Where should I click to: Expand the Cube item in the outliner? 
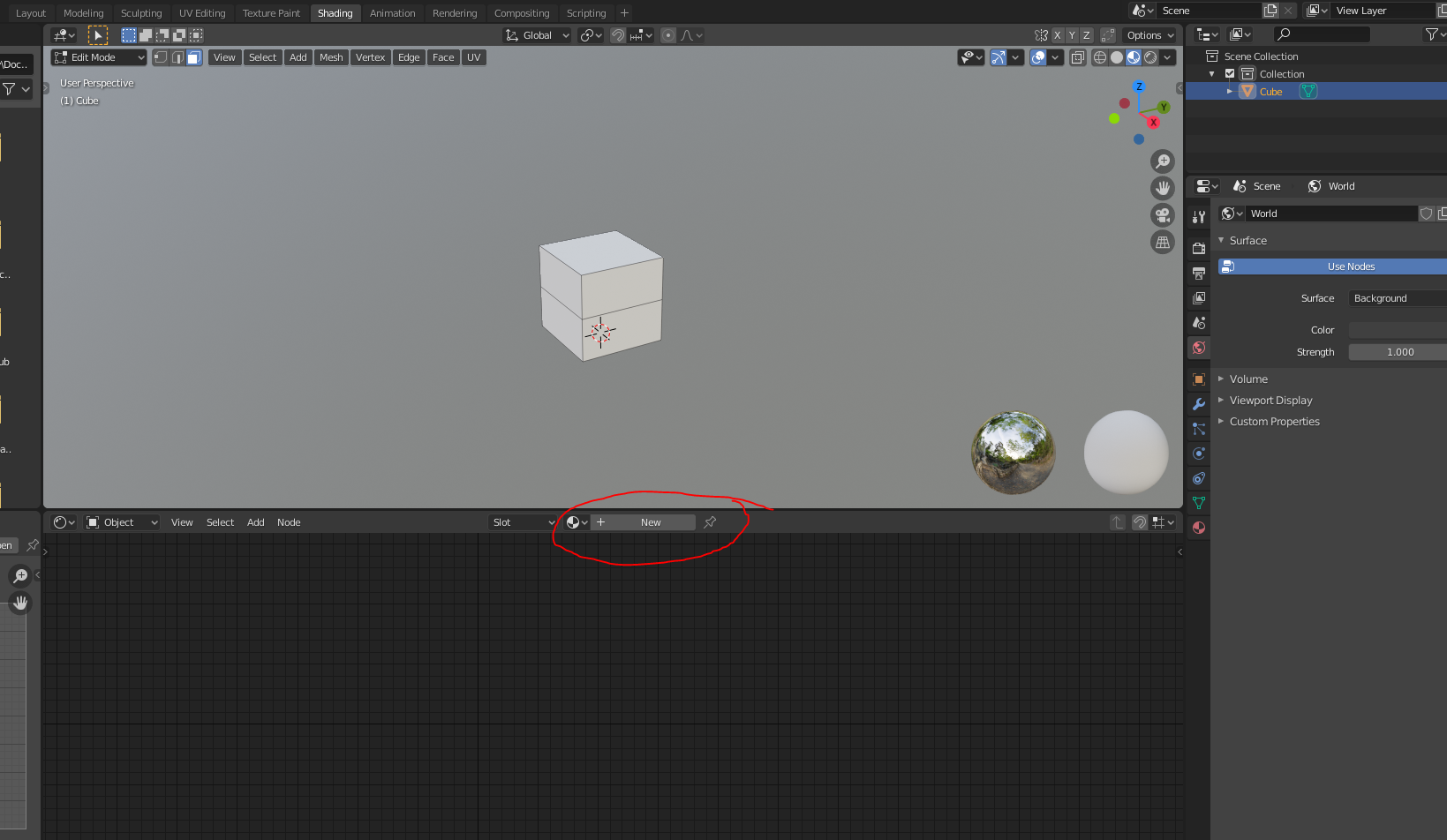click(x=1229, y=91)
